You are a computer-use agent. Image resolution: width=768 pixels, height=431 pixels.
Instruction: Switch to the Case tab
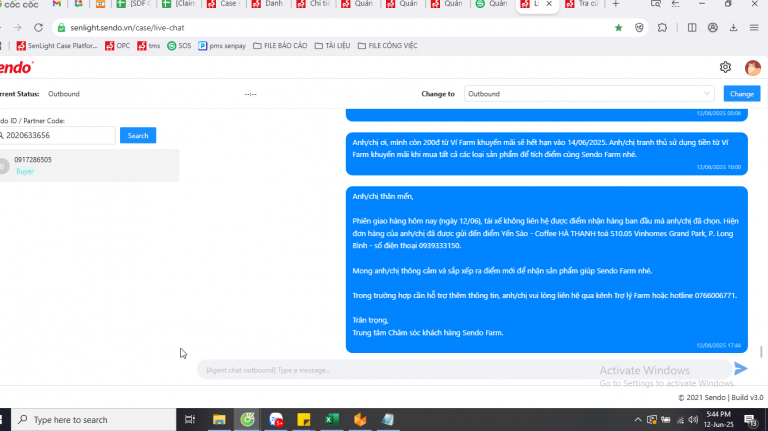(224, 4)
